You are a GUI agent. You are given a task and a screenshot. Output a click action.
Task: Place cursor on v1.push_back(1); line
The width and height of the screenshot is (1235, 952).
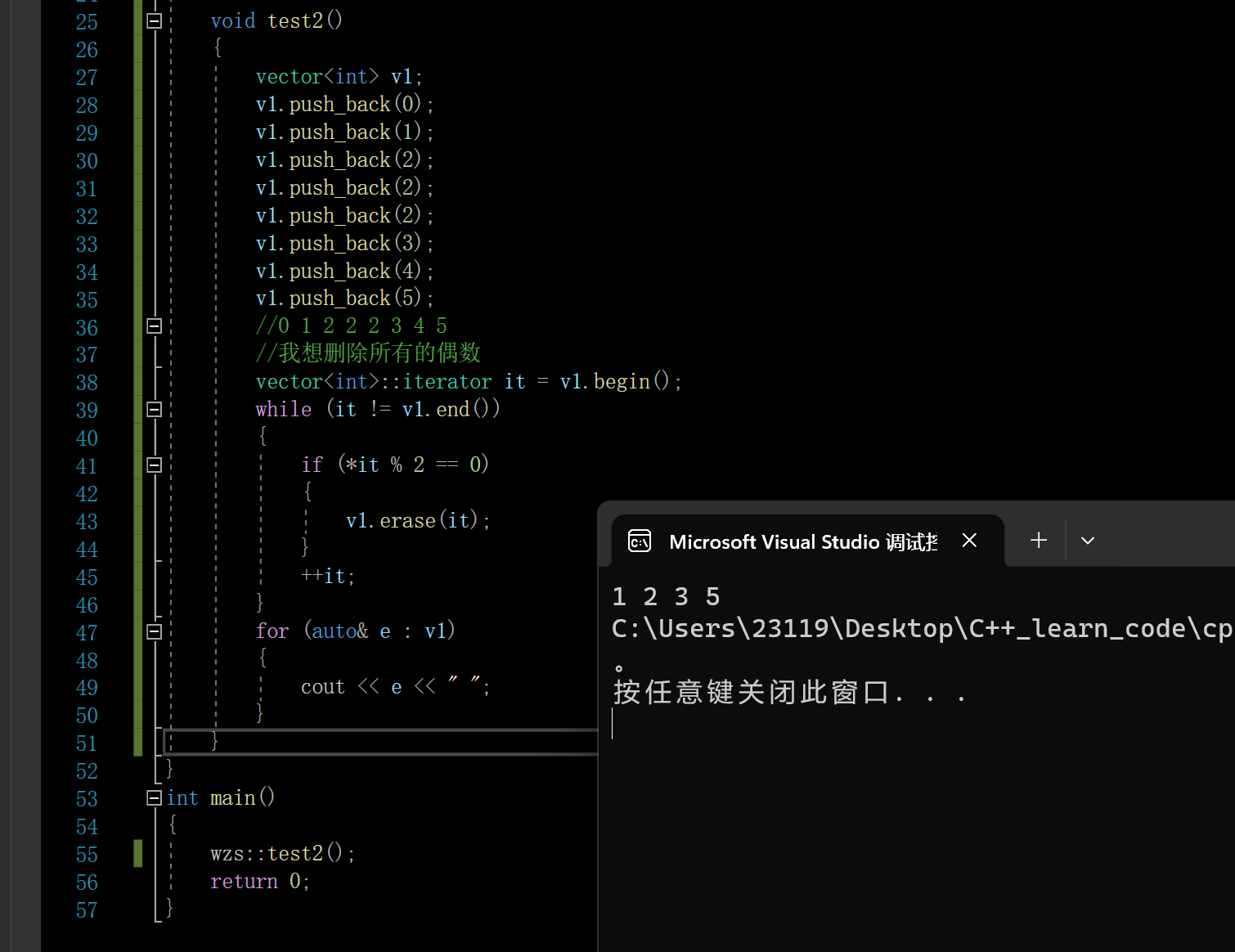pyautogui.click(x=344, y=132)
